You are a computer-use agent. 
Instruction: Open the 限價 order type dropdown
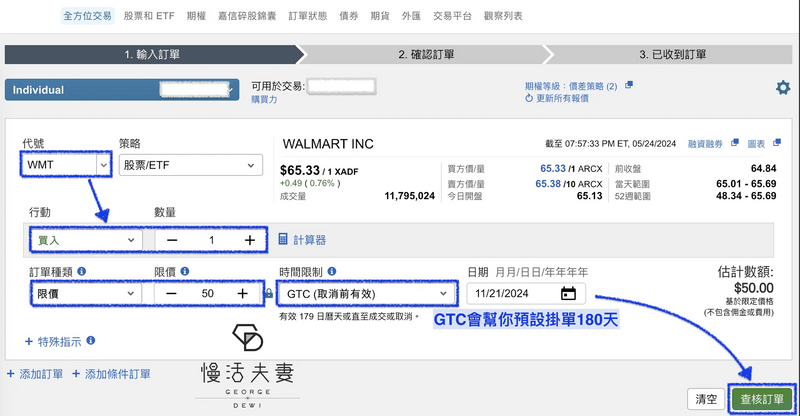[x=86, y=293]
